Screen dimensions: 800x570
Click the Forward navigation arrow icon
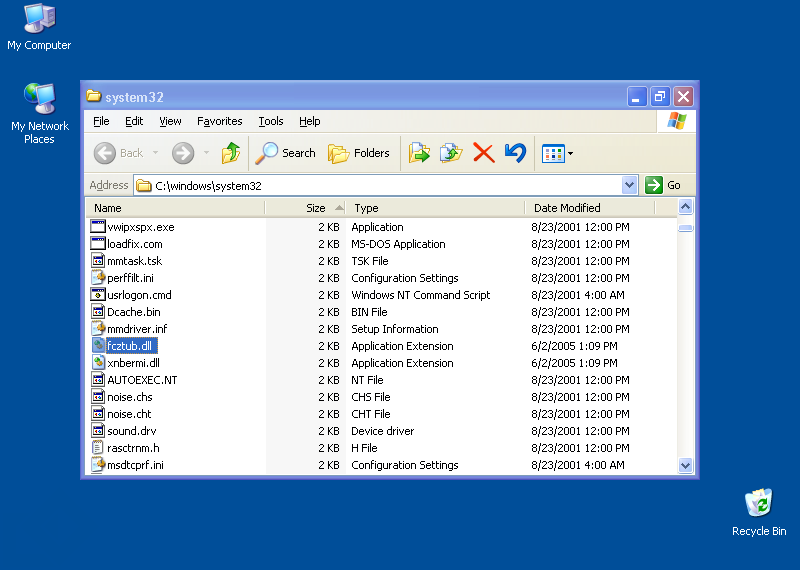[x=183, y=153]
